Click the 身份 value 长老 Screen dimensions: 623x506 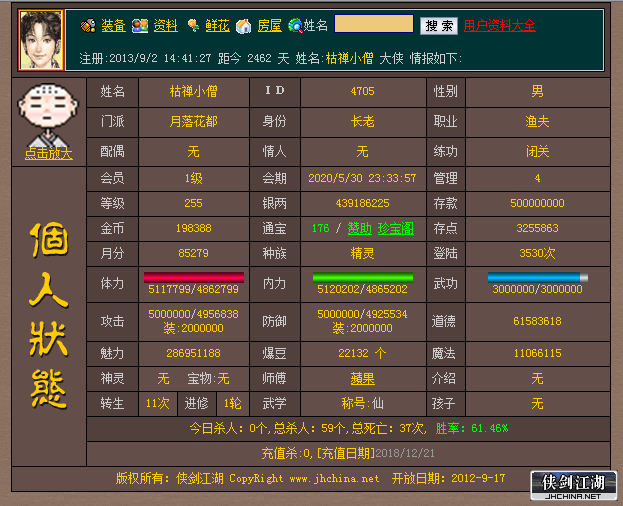[x=362, y=122]
